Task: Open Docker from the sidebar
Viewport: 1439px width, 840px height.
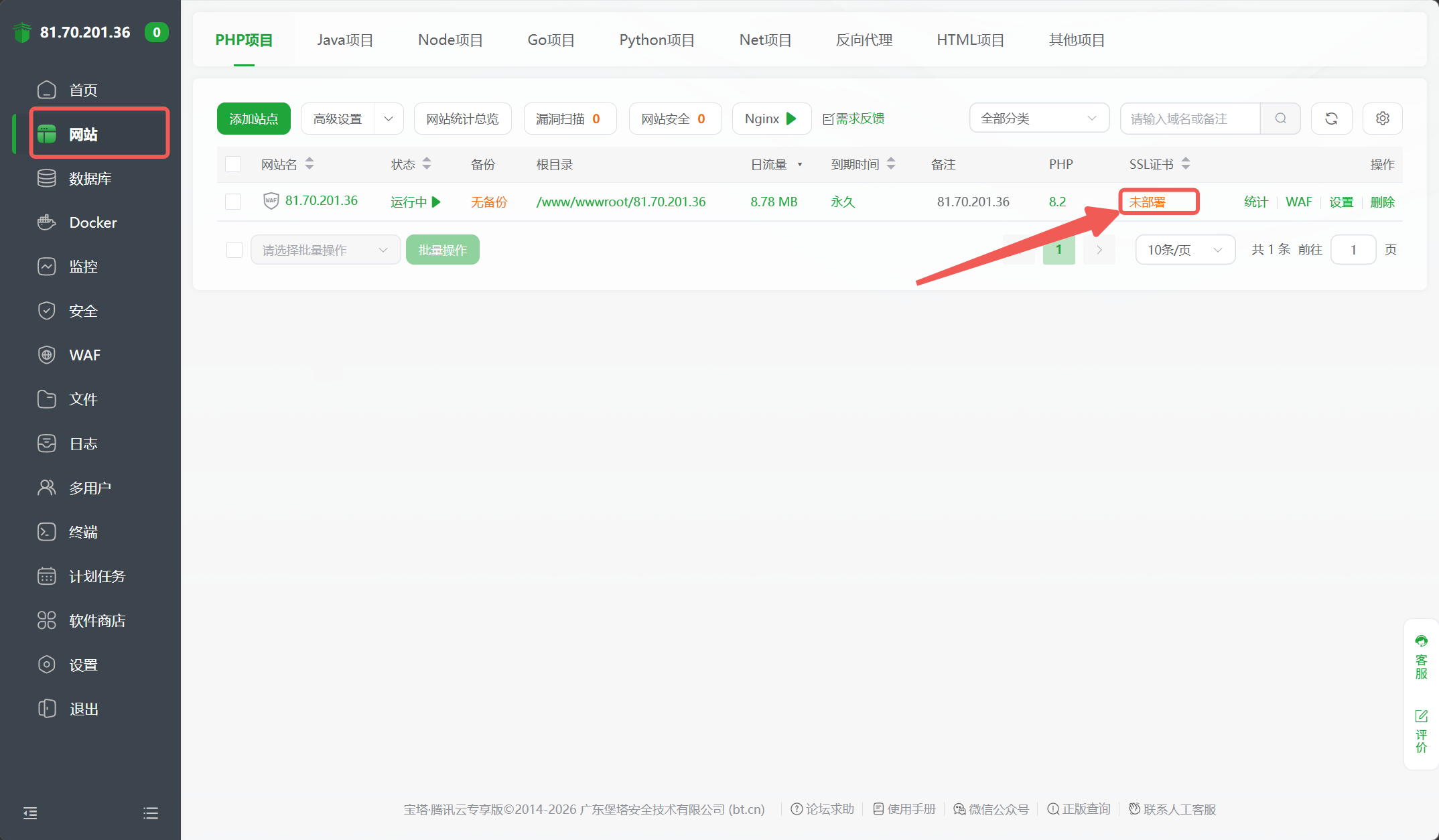Action: (92, 222)
